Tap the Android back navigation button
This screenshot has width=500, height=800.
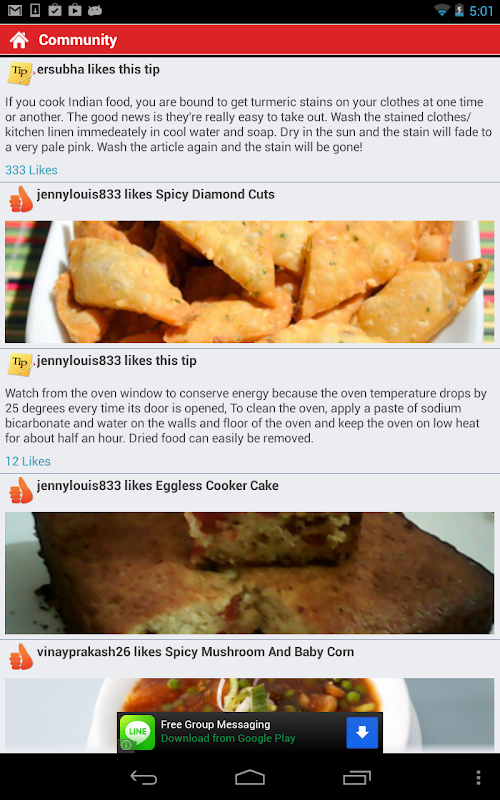tap(144, 777)
